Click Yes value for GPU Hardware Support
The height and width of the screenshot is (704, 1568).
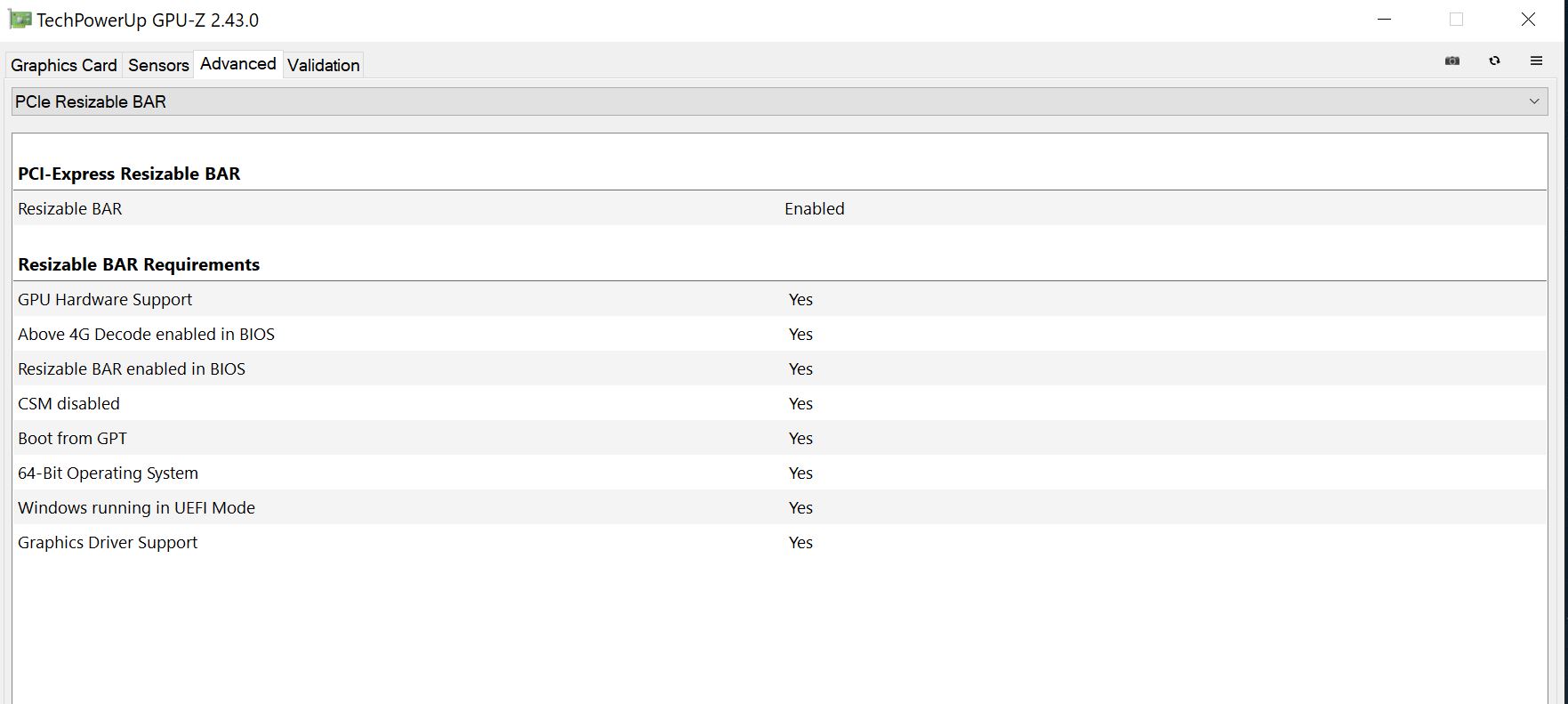pos(800,299)
